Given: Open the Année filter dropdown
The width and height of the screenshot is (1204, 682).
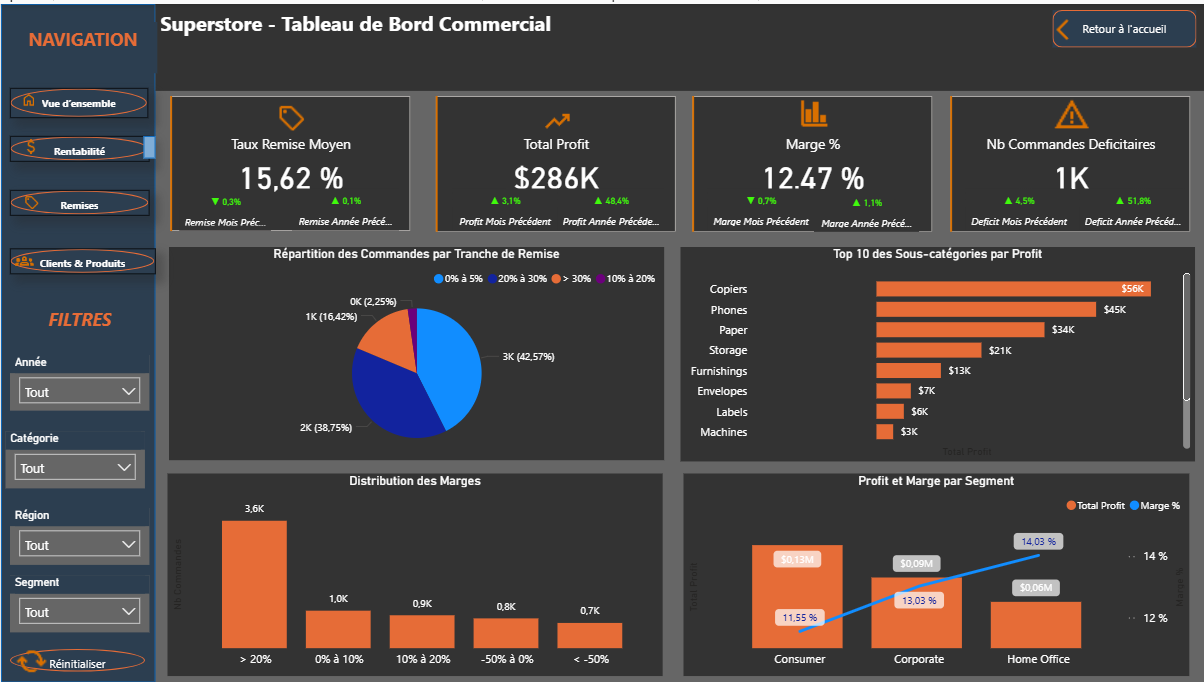Looking at the screenshot, I should tap(79, 392).
